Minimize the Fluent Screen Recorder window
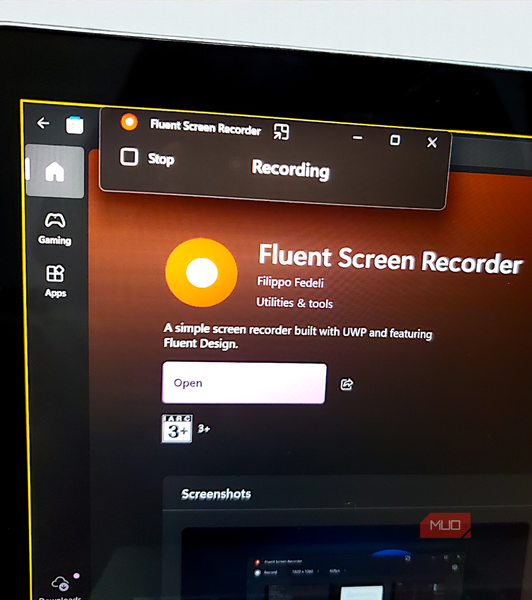The width and height of the screenshot is (532, 600). [357, 138]
